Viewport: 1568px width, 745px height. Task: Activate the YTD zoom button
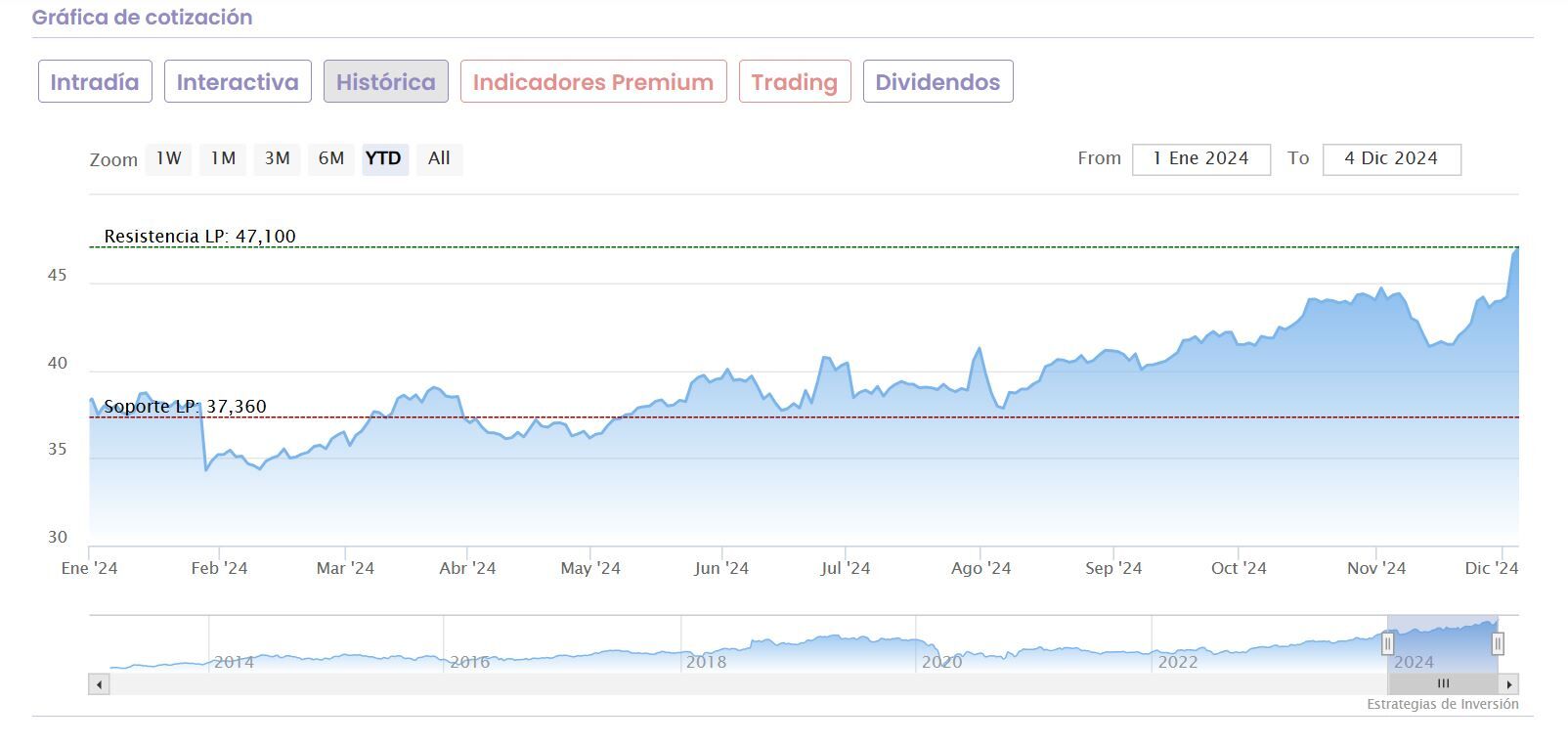(x=384, y=158)
